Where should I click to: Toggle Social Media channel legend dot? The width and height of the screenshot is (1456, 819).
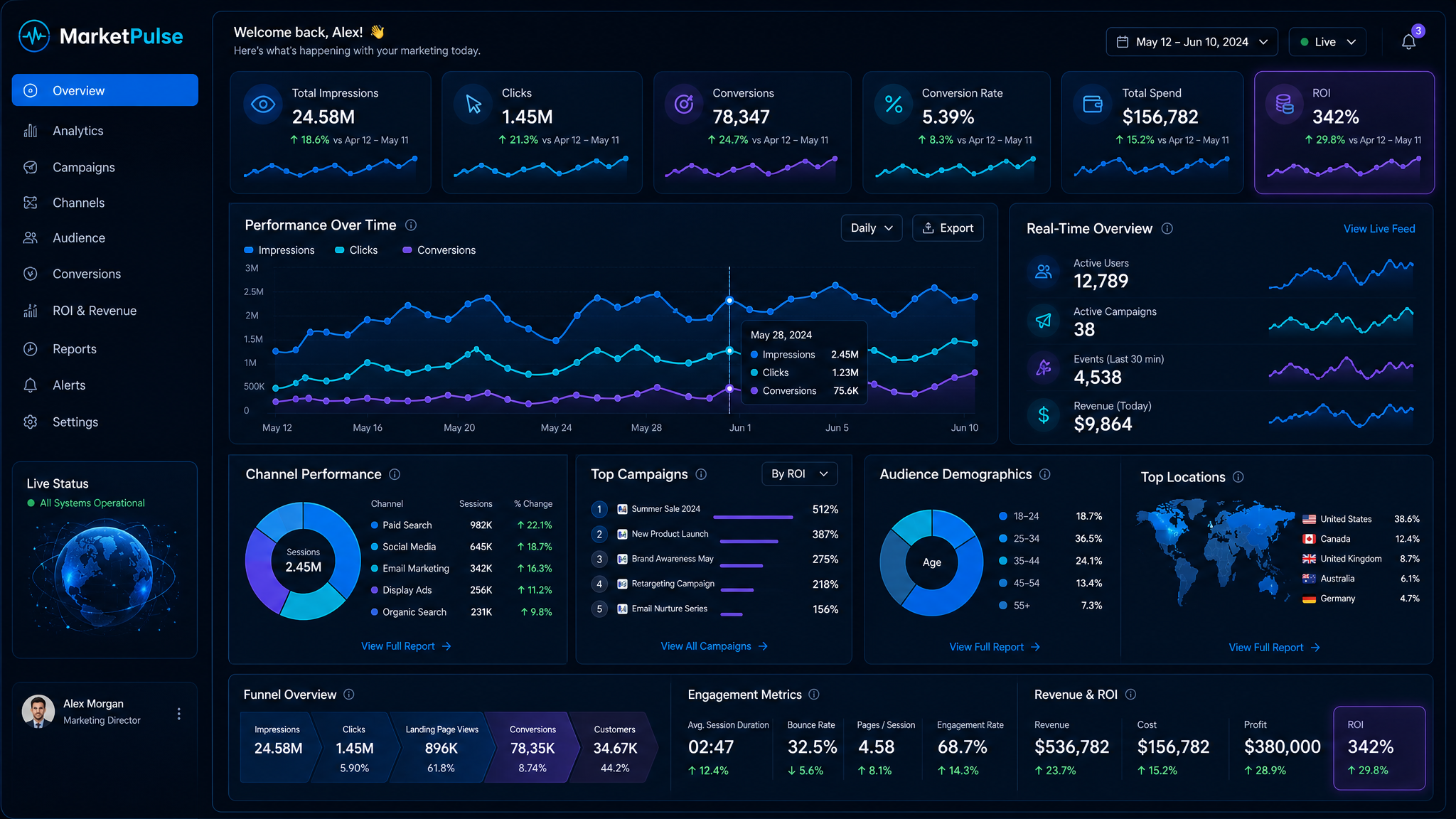click(x=374, y=547)
